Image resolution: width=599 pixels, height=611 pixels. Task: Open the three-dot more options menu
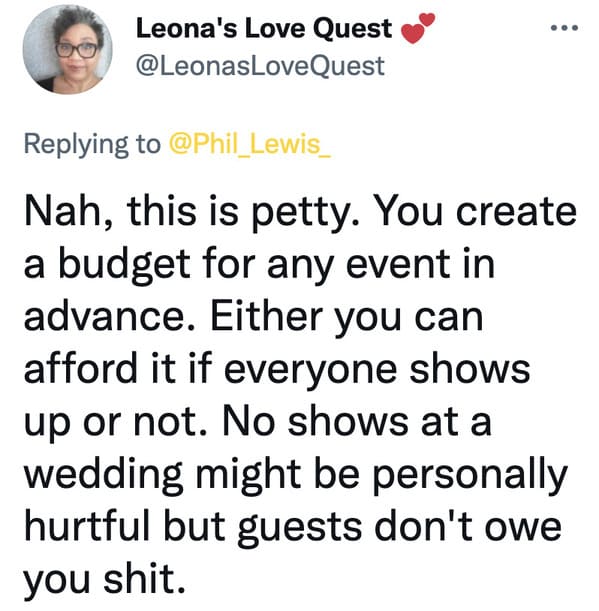point(564,28)
